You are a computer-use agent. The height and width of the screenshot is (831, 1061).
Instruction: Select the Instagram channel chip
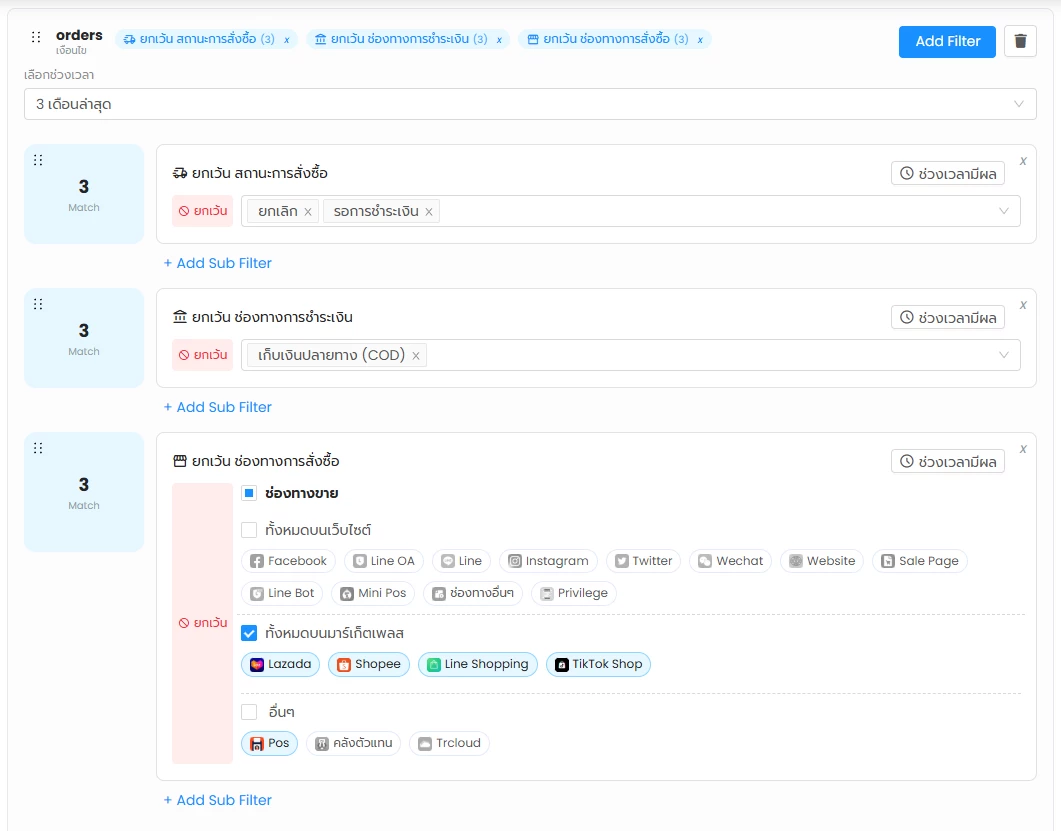point(548,561)
